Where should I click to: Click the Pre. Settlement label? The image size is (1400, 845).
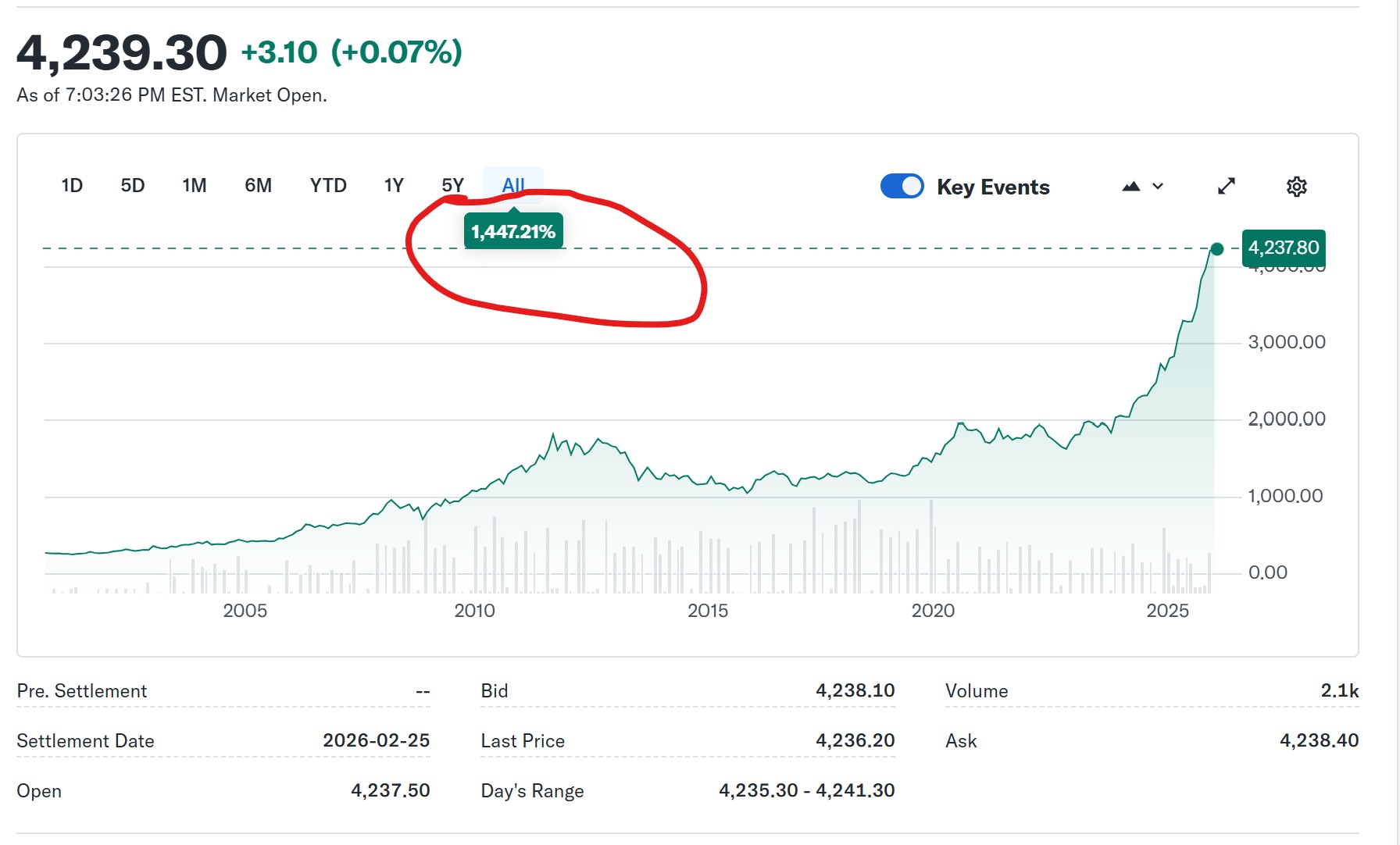coord(82,691)
